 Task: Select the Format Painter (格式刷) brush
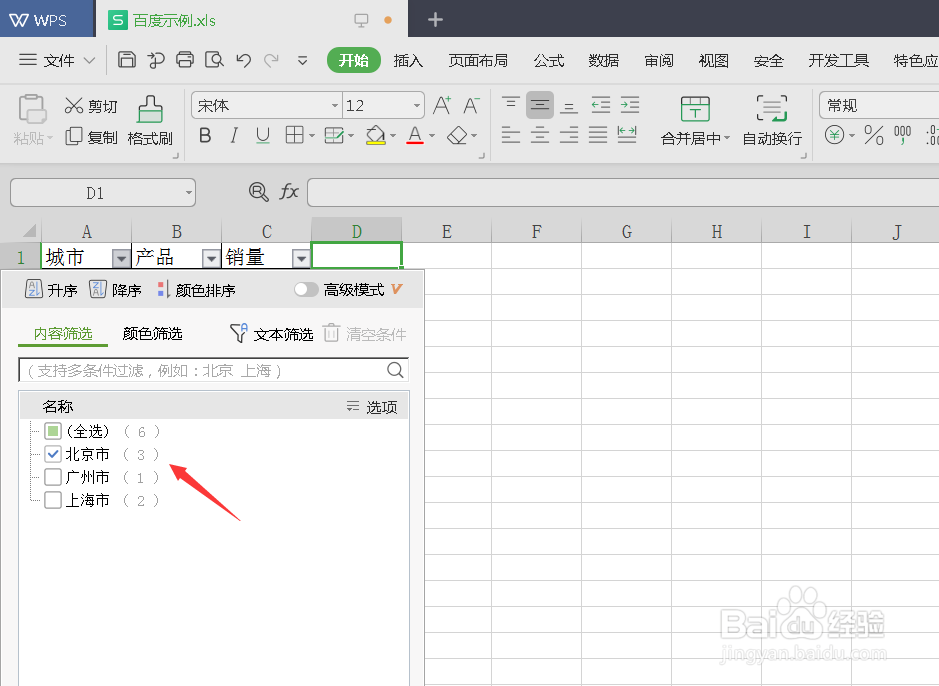[x=150, y=110]
